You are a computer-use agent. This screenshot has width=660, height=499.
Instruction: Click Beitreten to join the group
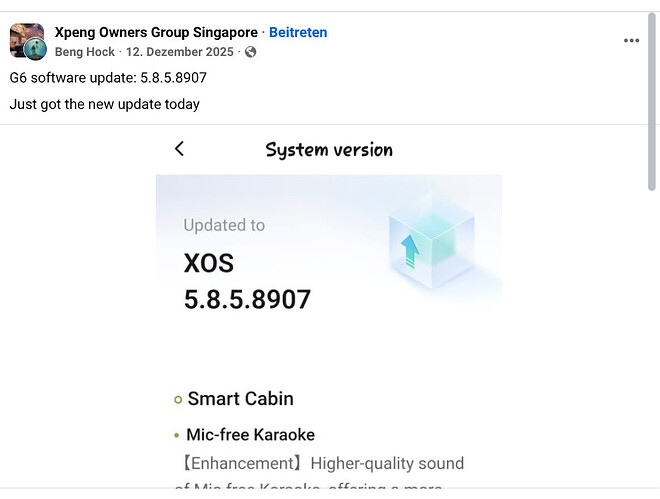[298, 33]
